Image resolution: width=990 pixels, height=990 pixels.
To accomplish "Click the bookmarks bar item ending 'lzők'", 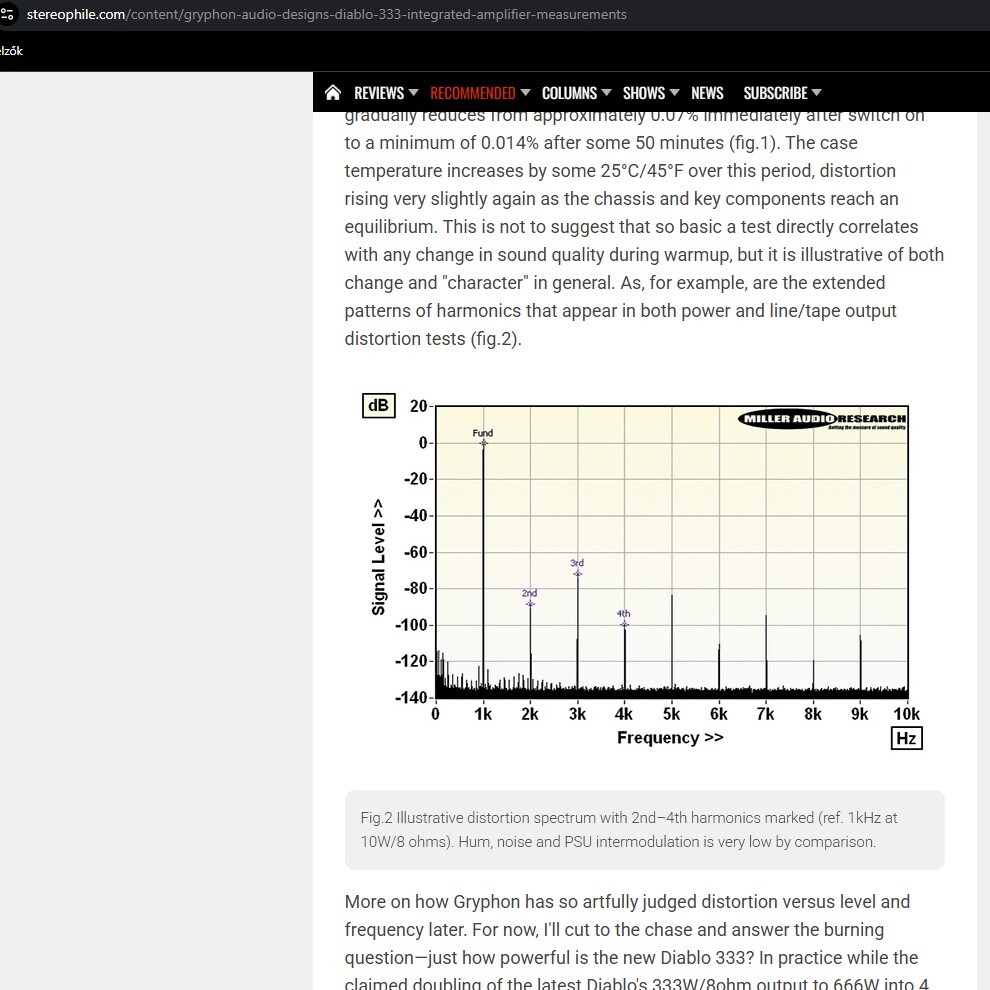I will pyautogui.click(x=11, y=51).
